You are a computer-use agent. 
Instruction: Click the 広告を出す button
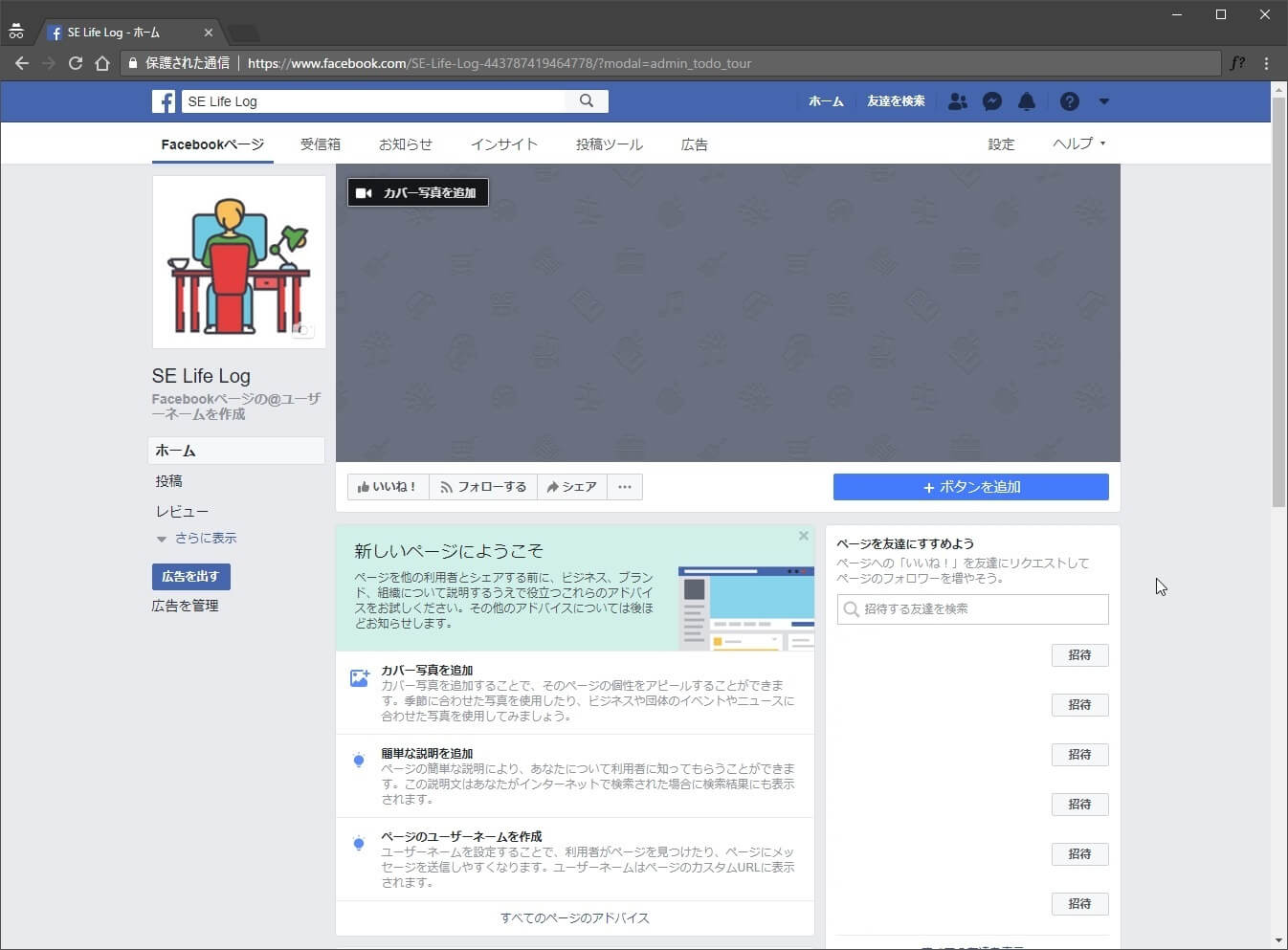pyautogui.click(x=190, y=577)
